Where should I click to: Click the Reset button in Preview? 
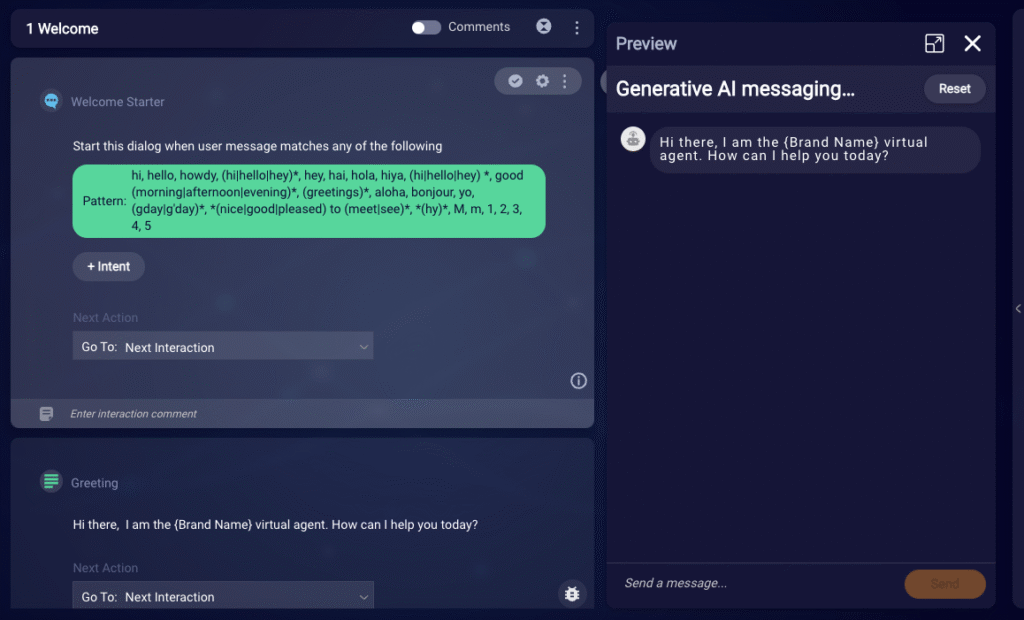pyautogui.click(x=954, y=89)
